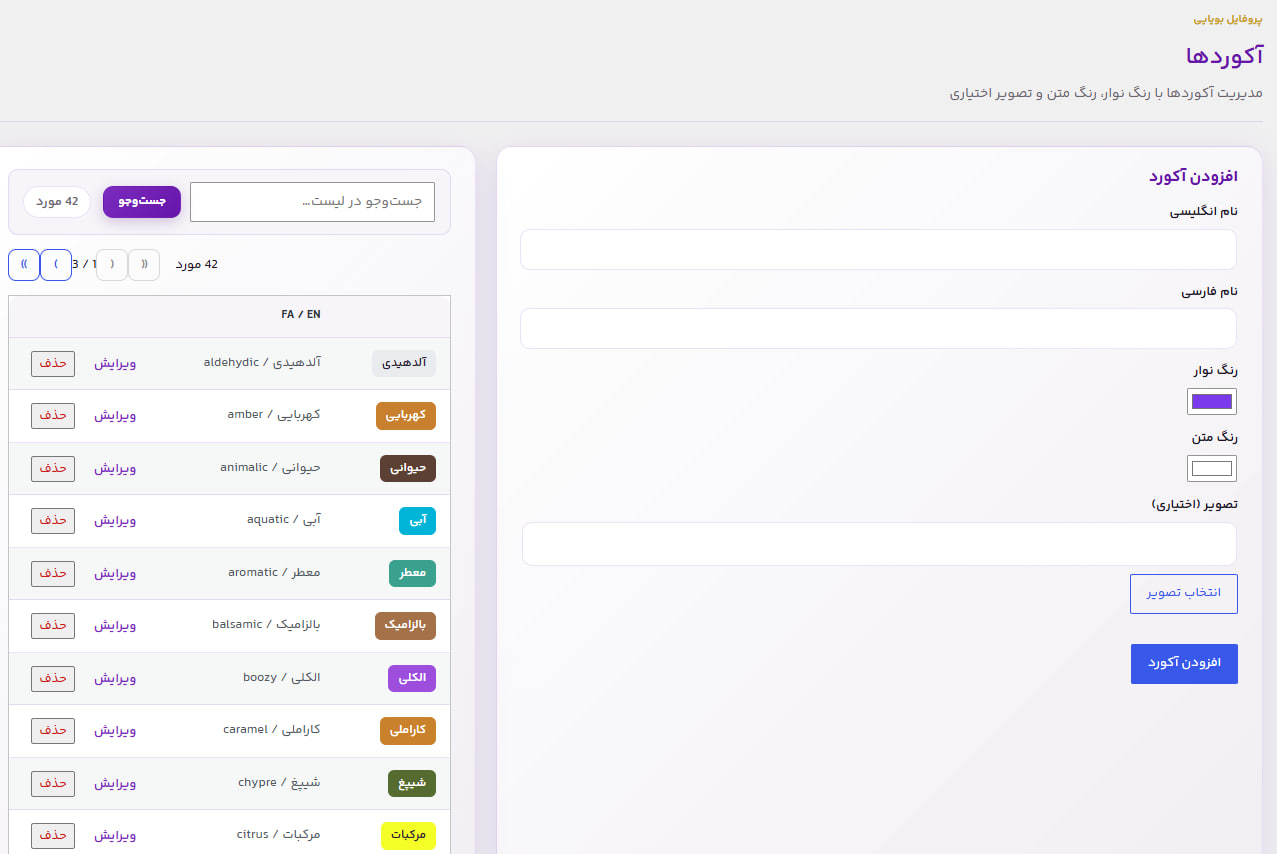Viewport: 1277px width, 854px height.
Task: Go to the last page with double-chevron button
Action: click(x=23, y=265)
